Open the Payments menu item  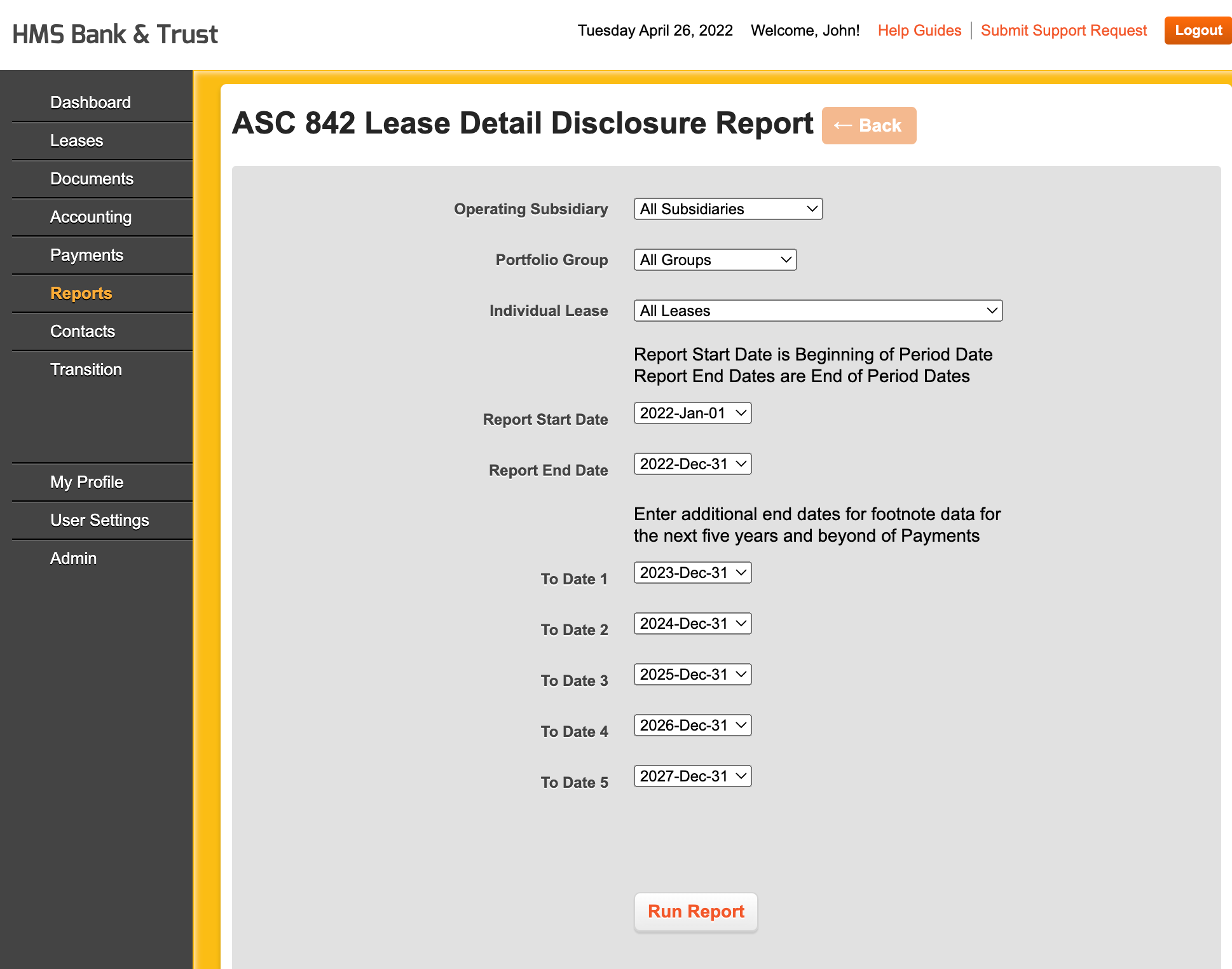click(x=86, y=255)
